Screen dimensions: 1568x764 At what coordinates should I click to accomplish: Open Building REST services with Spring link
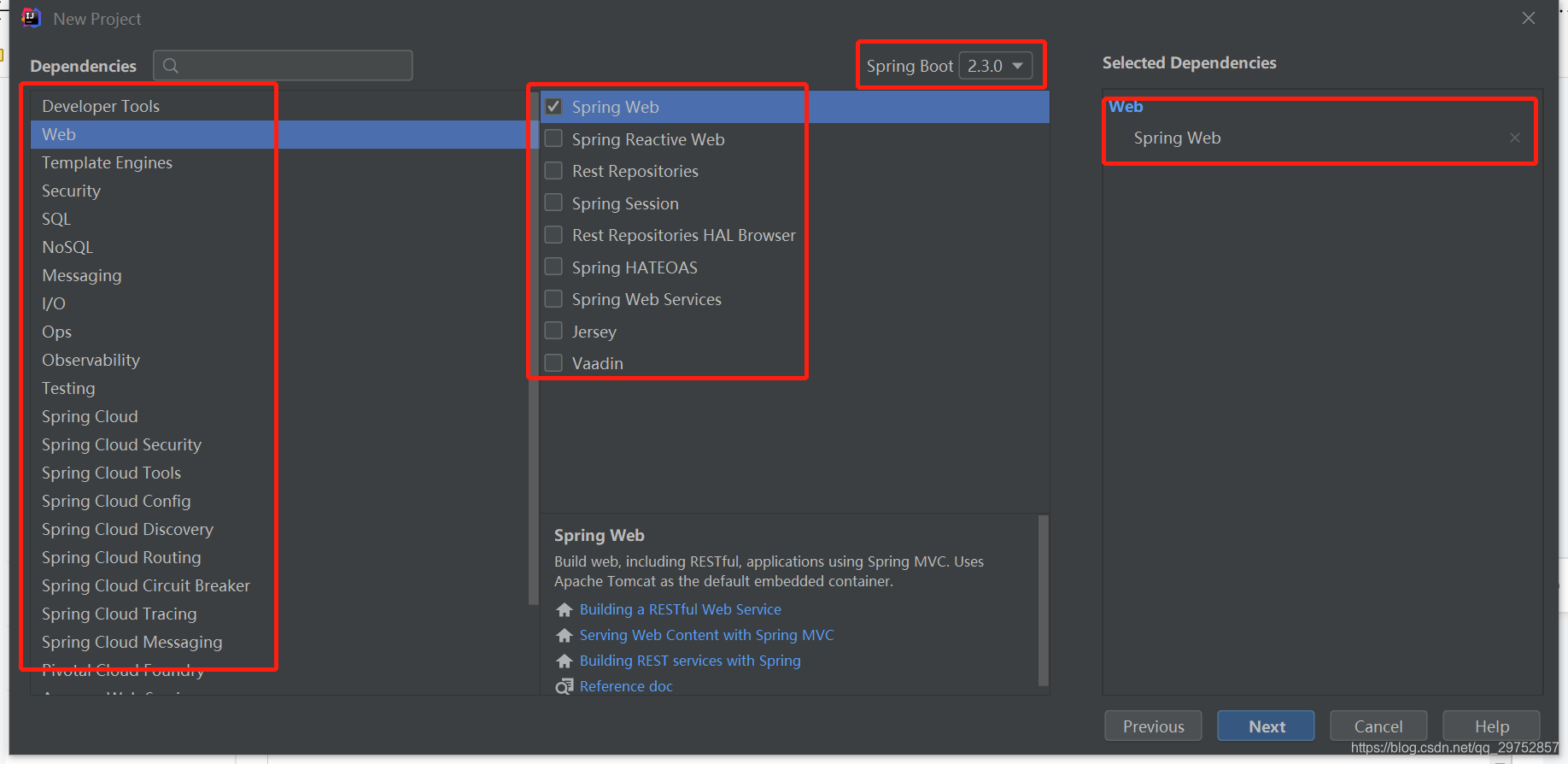pyautogui.click(x=690, y=661)
